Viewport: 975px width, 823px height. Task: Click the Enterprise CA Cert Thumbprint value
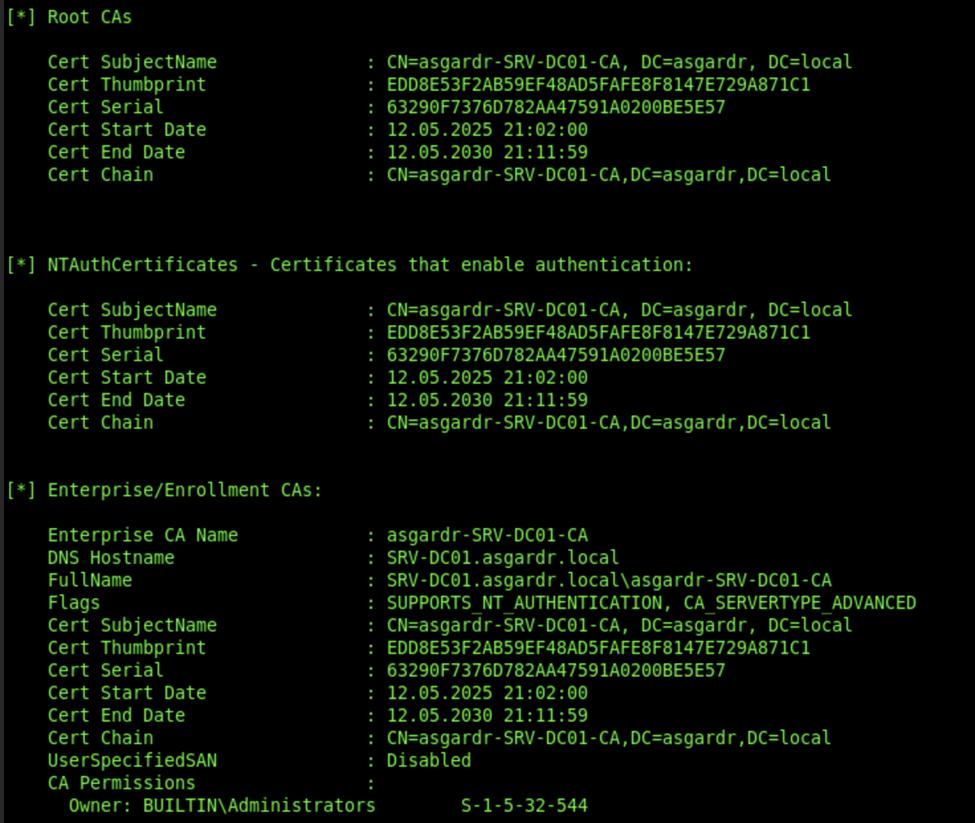[x=598, y=648]
